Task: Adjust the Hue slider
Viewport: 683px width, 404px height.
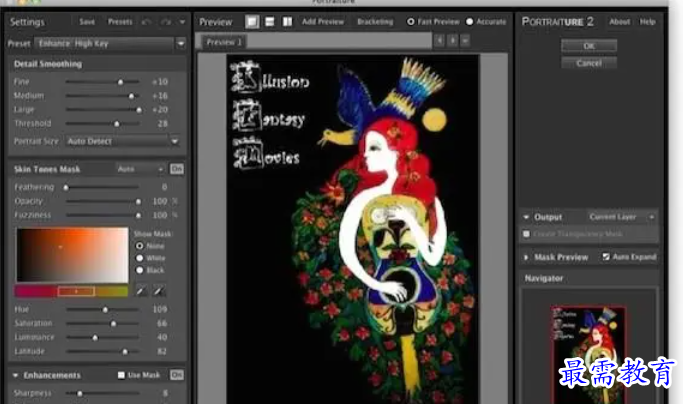Action: pyautogui.click(x=105, y=309)
